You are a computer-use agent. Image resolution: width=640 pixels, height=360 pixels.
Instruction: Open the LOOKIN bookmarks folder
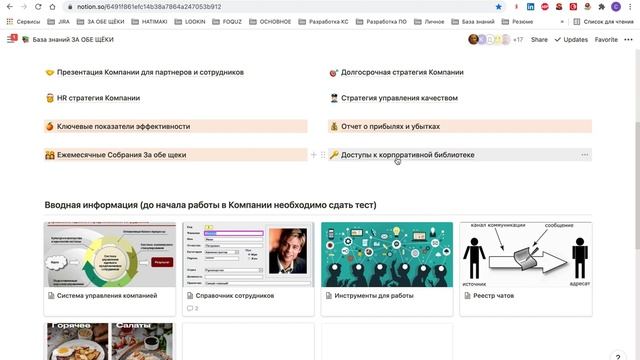(x=190, y=22)
